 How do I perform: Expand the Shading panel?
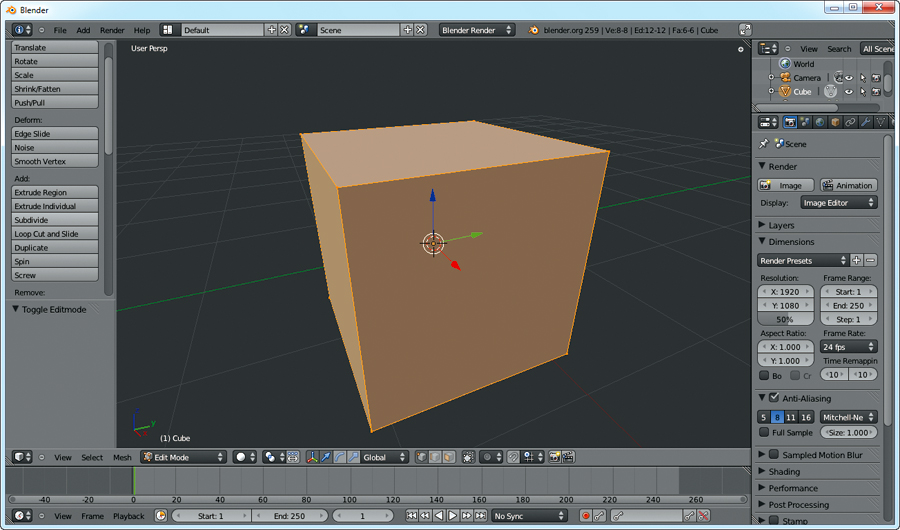click(x=784, y=472)
